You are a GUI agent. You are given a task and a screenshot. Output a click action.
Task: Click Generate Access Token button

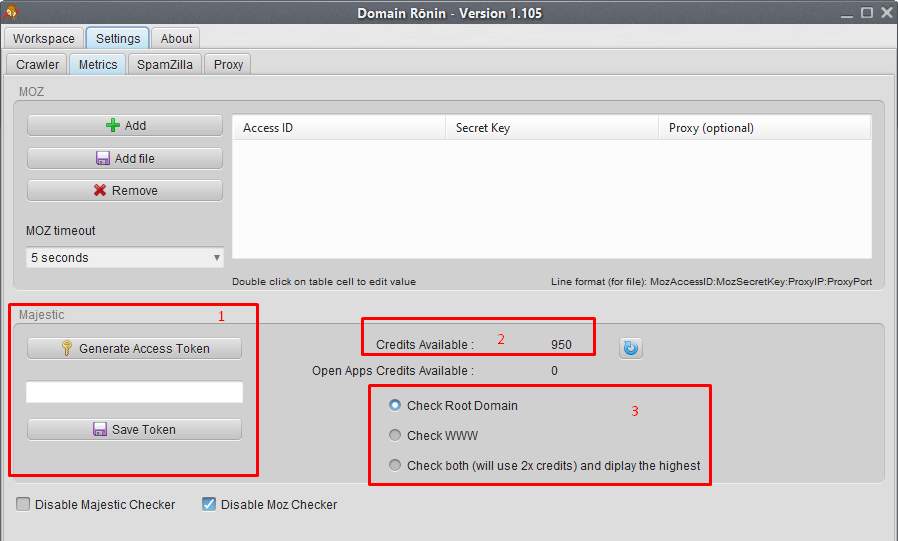click(135, 349)
